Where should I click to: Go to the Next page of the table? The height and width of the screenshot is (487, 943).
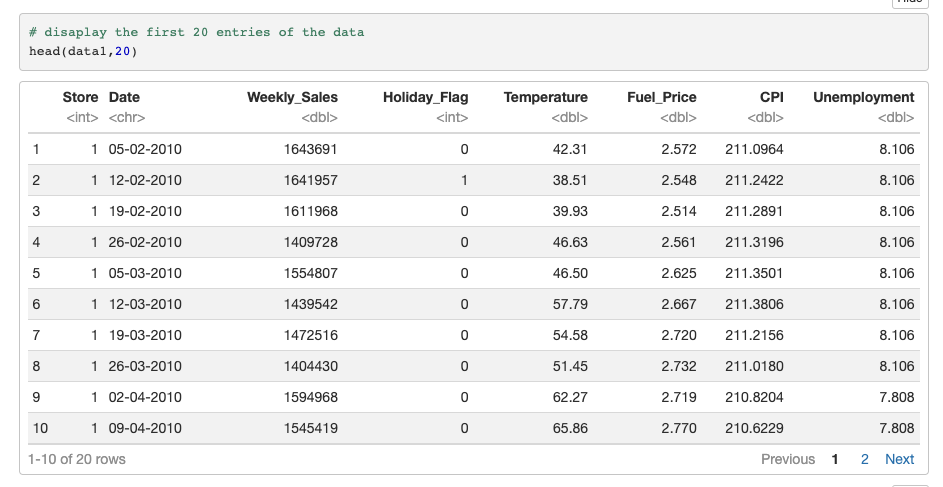point(899,459)
